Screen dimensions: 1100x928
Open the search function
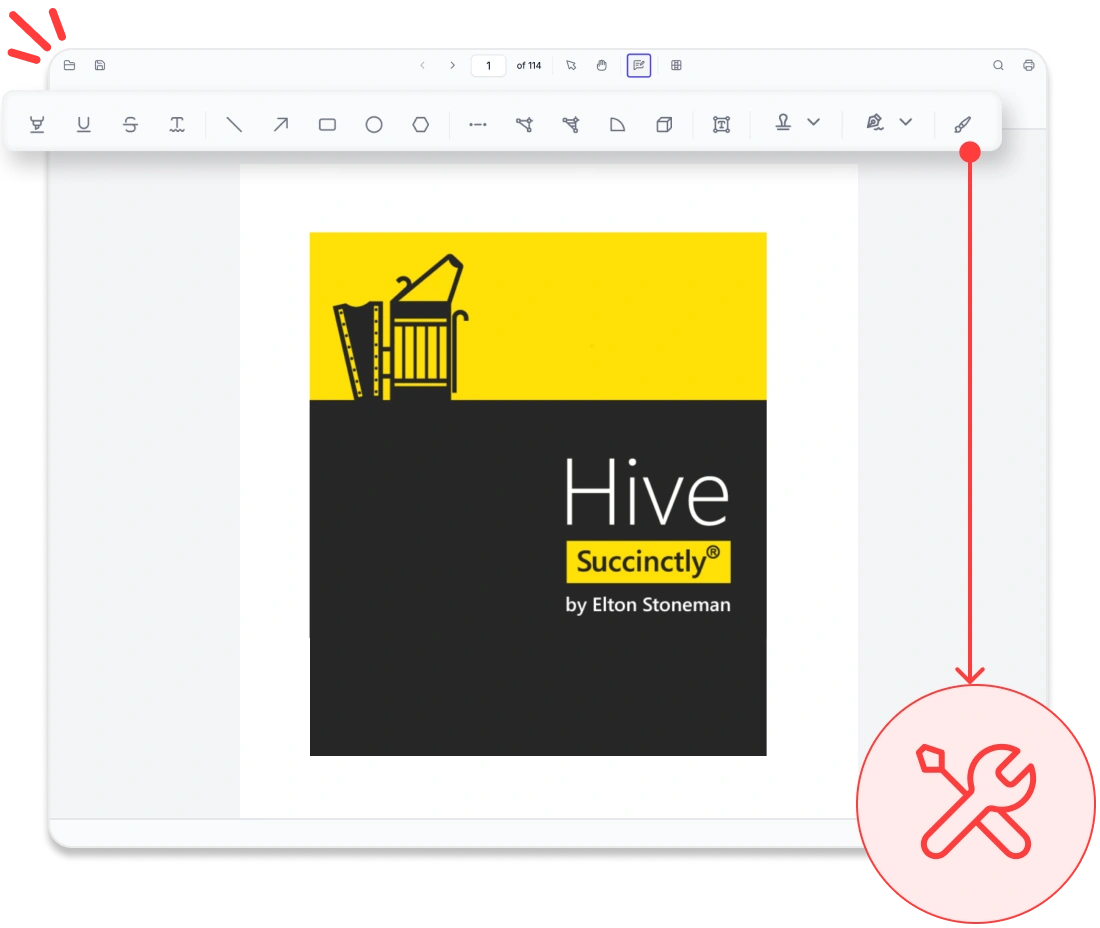(x=998, y=65)
